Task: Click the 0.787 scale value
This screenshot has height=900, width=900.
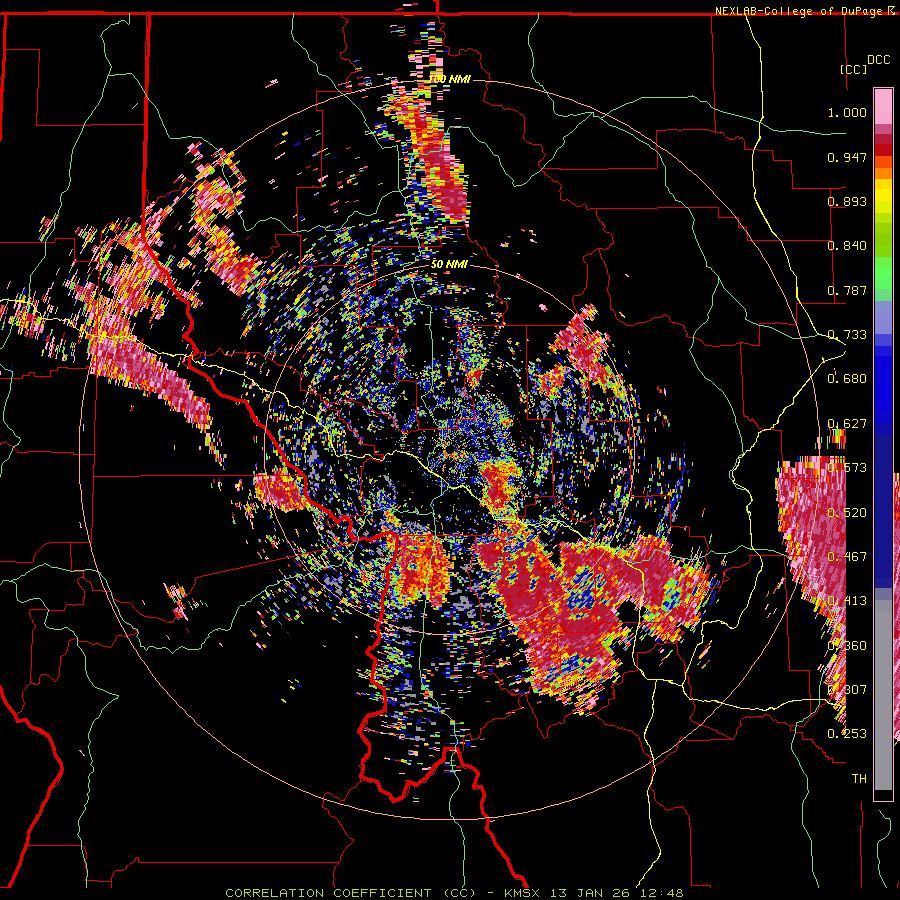Action: coord(847,290)
